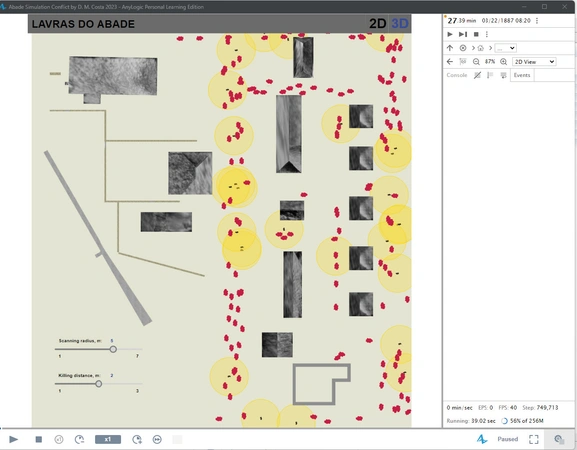Open the three-dot menu next to date

click(x=537, y=21)
